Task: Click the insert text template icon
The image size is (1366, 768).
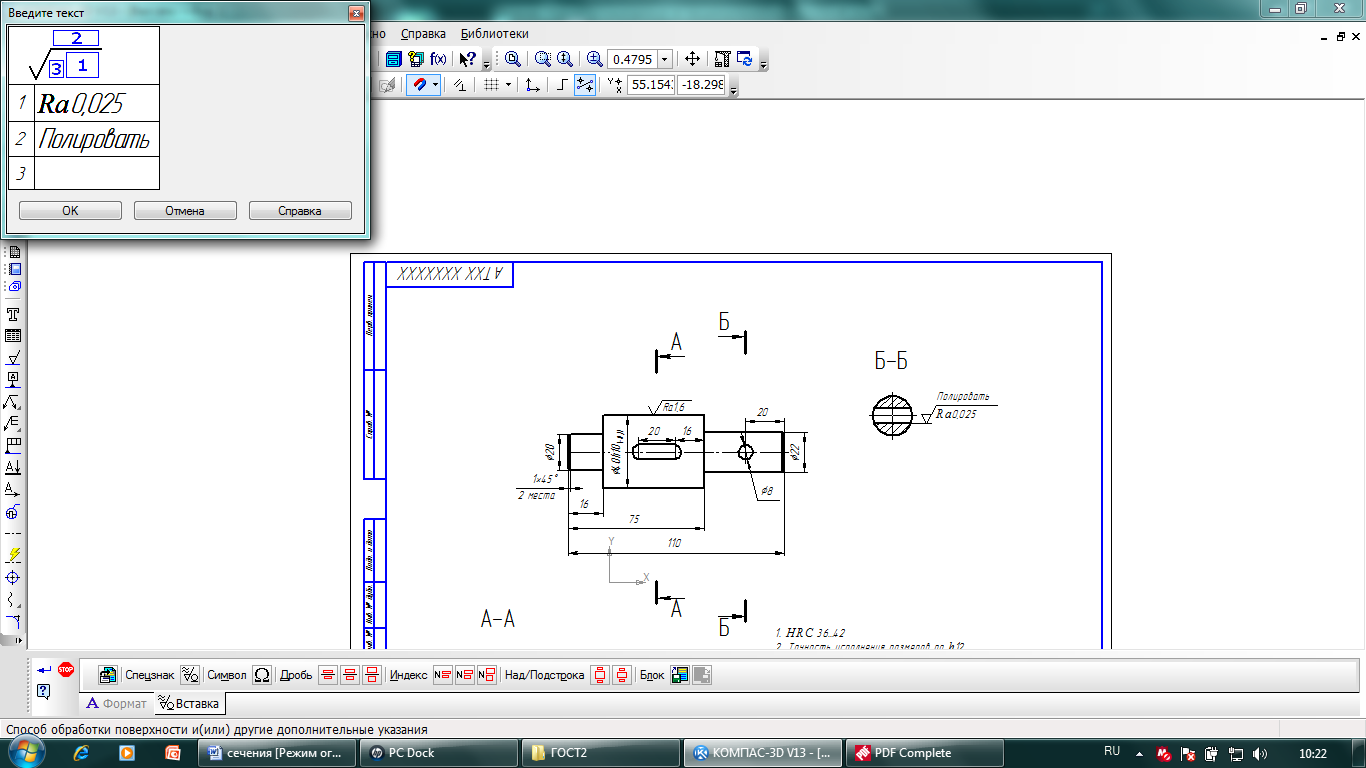Action: tap(108, 675)
